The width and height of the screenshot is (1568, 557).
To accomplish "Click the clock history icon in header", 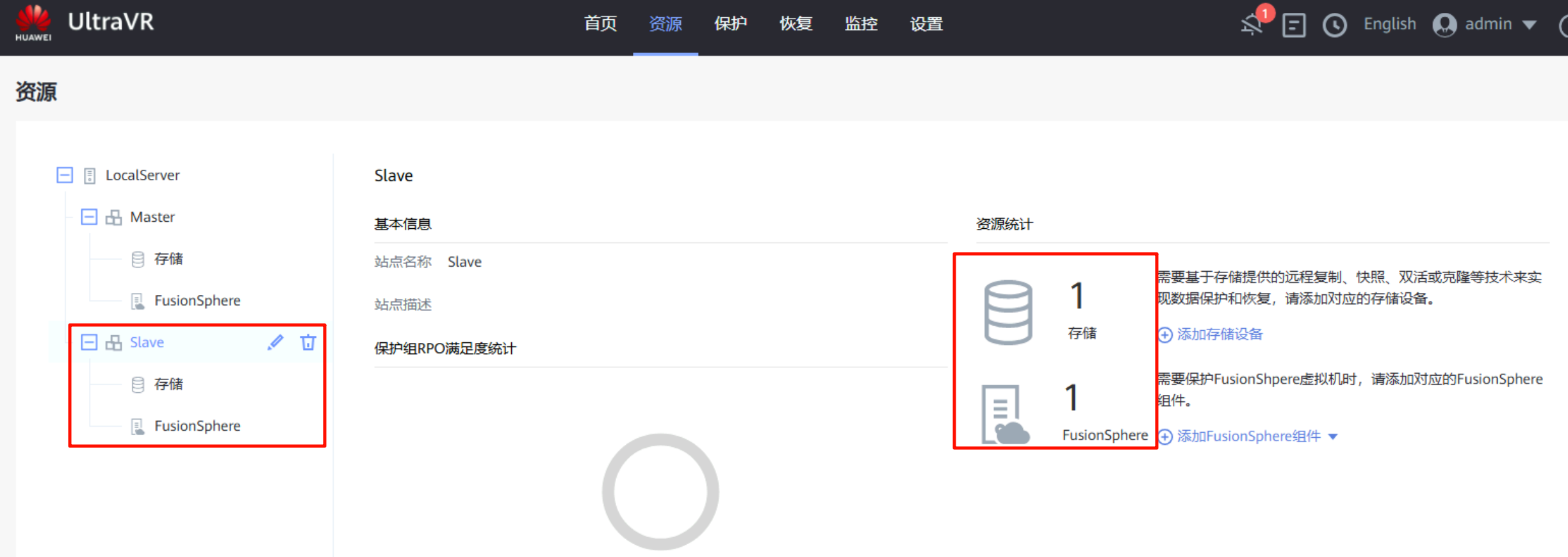I will click(1334, 25).
